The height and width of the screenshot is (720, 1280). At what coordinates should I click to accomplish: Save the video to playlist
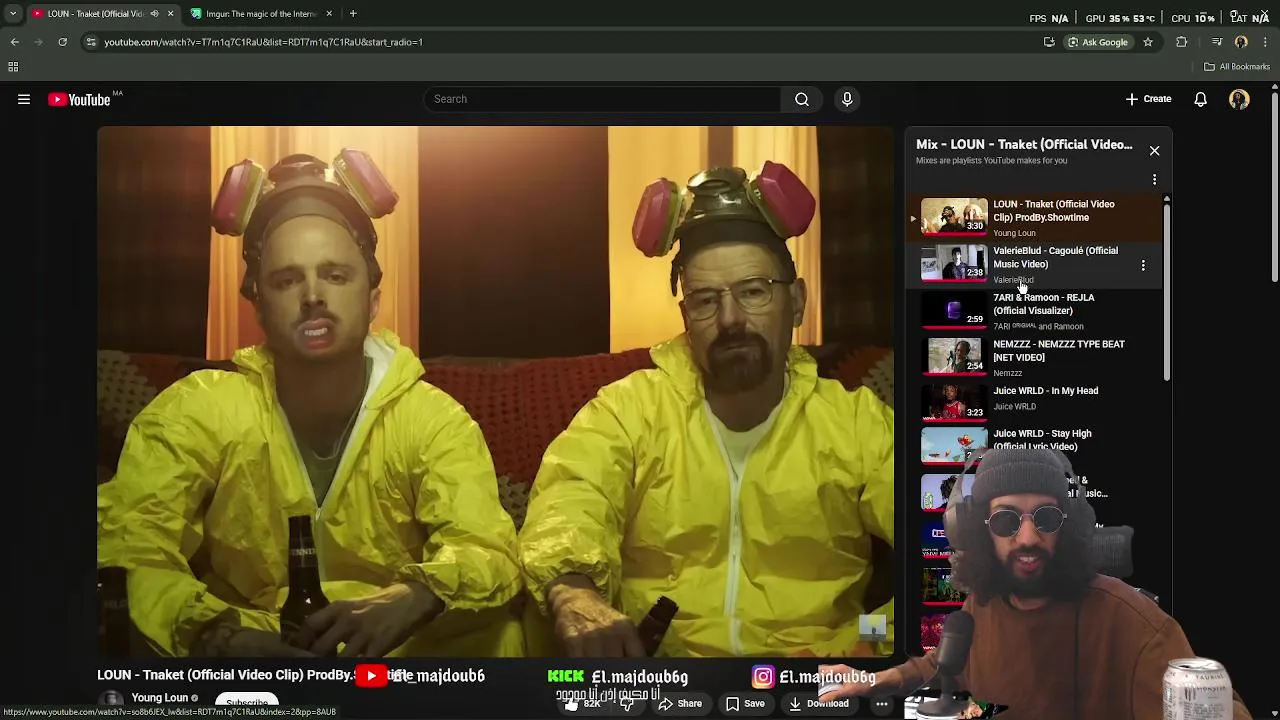pos(746,704)
